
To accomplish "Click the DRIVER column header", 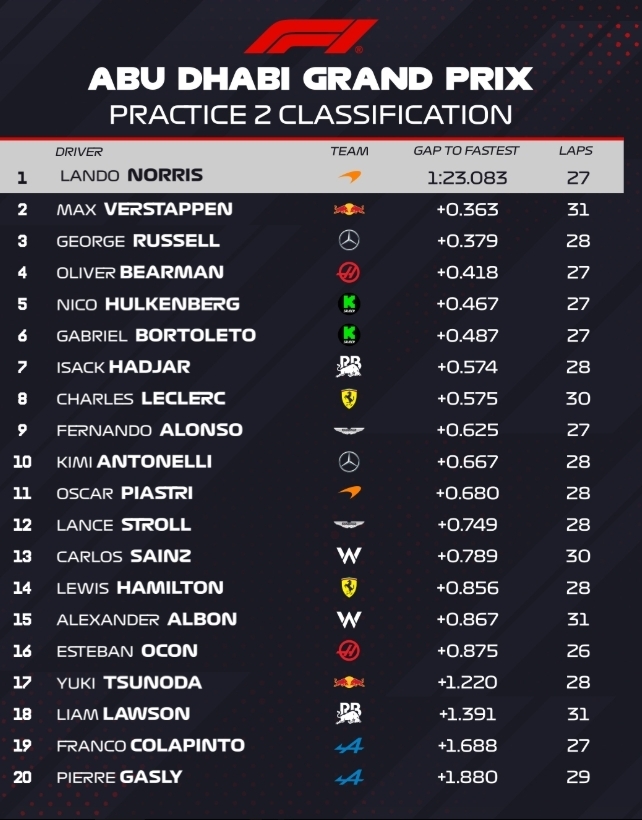I will 79,151.
